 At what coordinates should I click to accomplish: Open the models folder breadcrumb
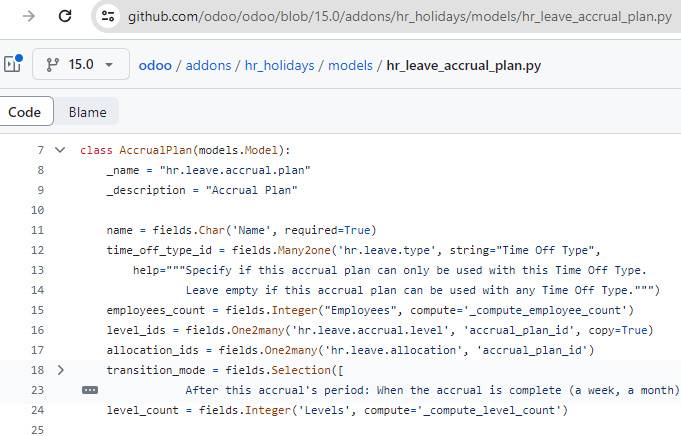(350, 66)
